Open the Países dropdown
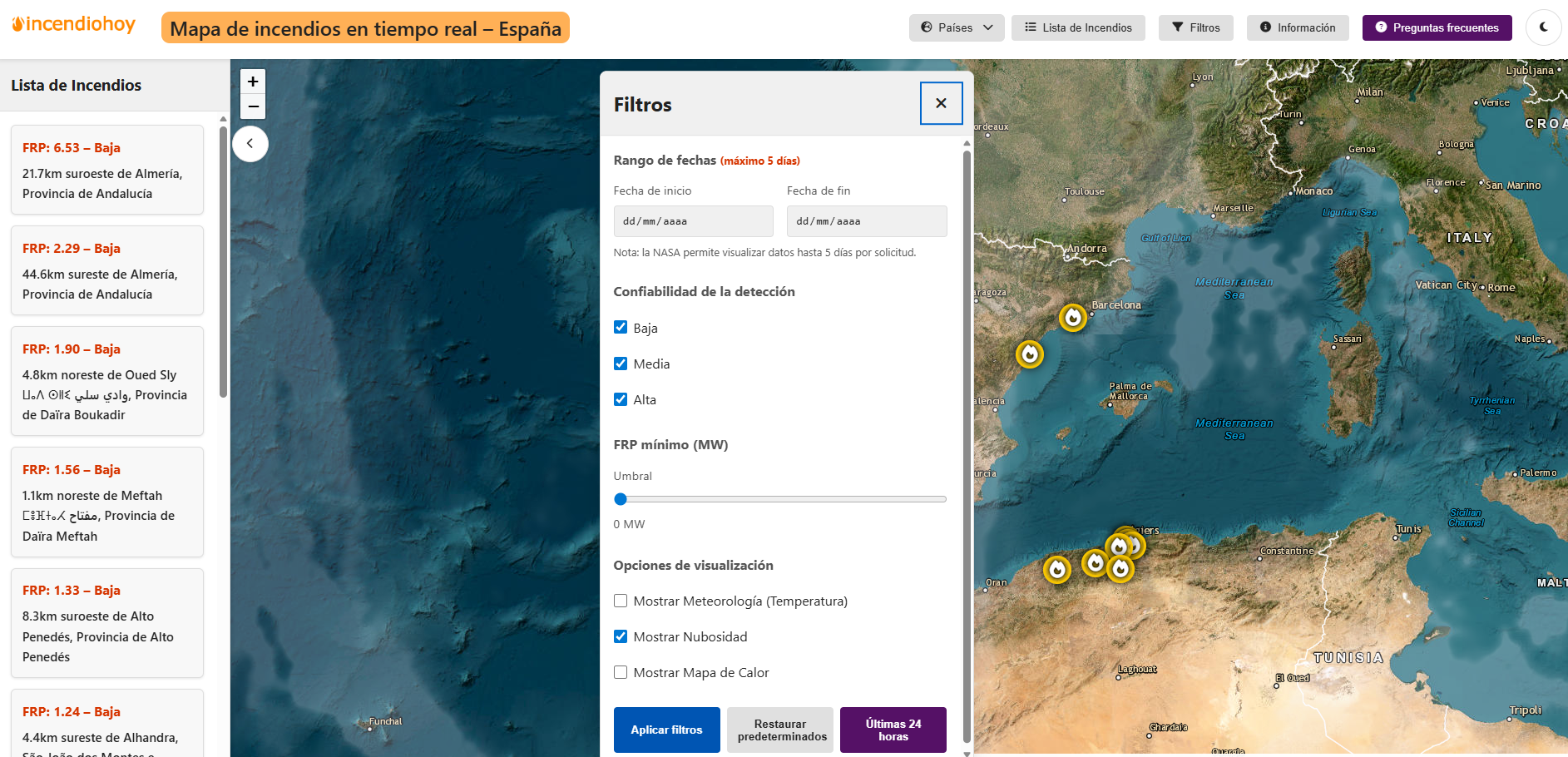 956,27
